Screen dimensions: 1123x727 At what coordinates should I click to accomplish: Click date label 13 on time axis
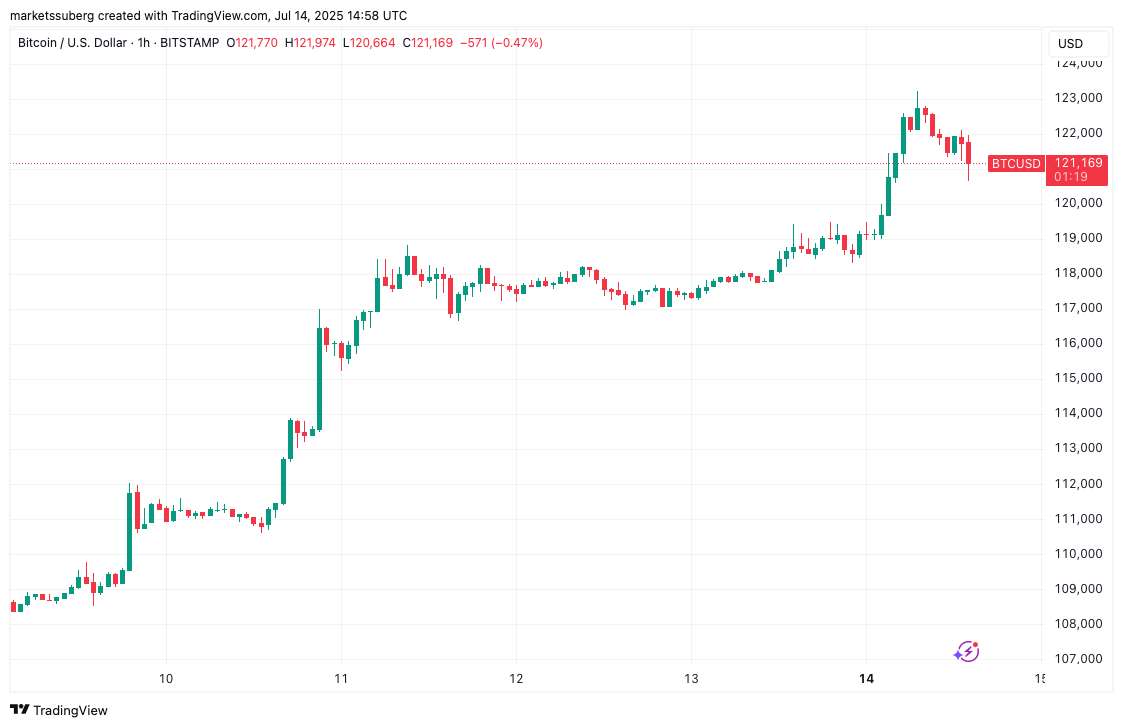pos(691,678)
